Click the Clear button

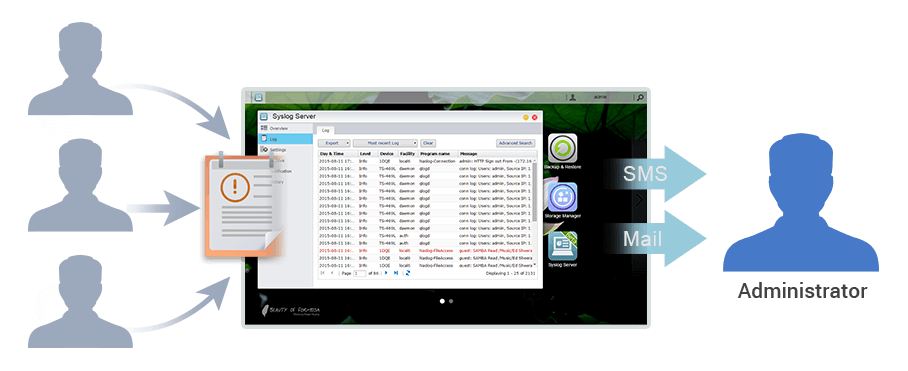[428, 142]
